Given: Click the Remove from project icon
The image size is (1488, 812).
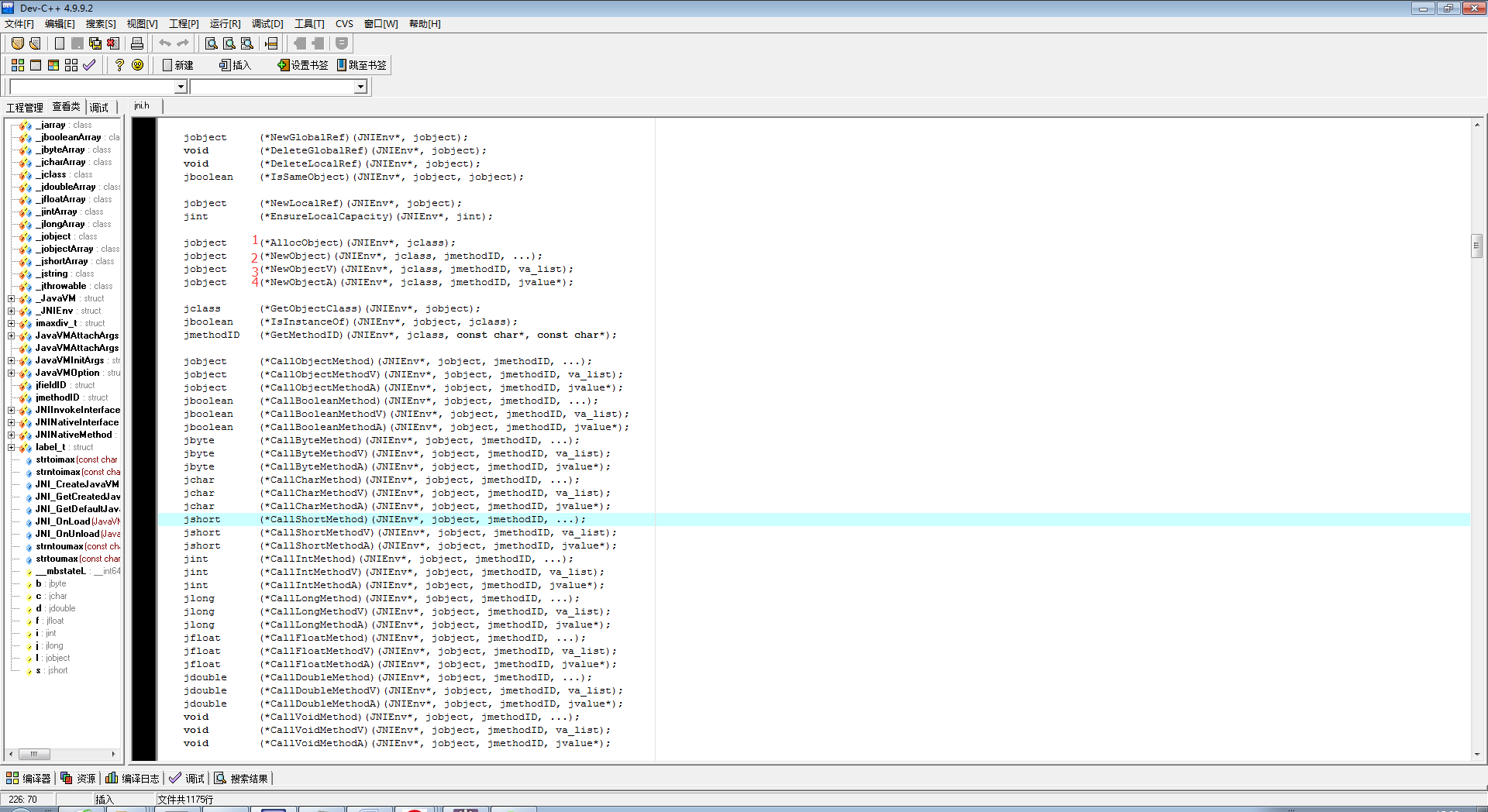Looking at the screenshot, I should (x=318, y=43).
